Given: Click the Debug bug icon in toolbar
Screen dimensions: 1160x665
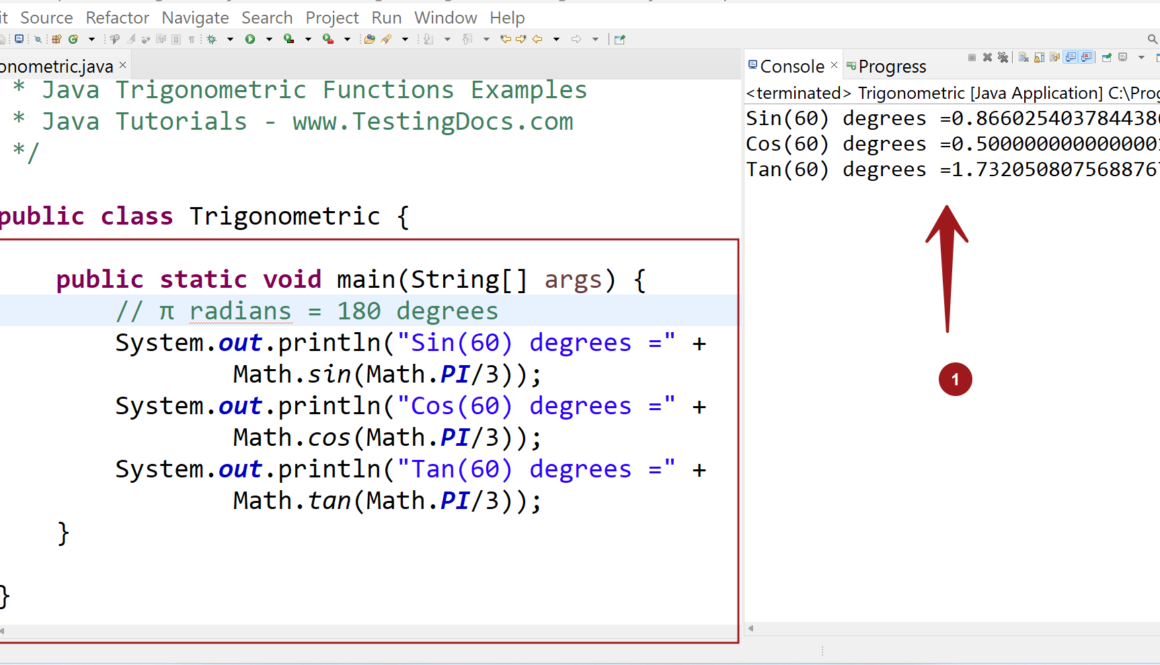Looking at the screenshot, I should [x=211, y=40].
